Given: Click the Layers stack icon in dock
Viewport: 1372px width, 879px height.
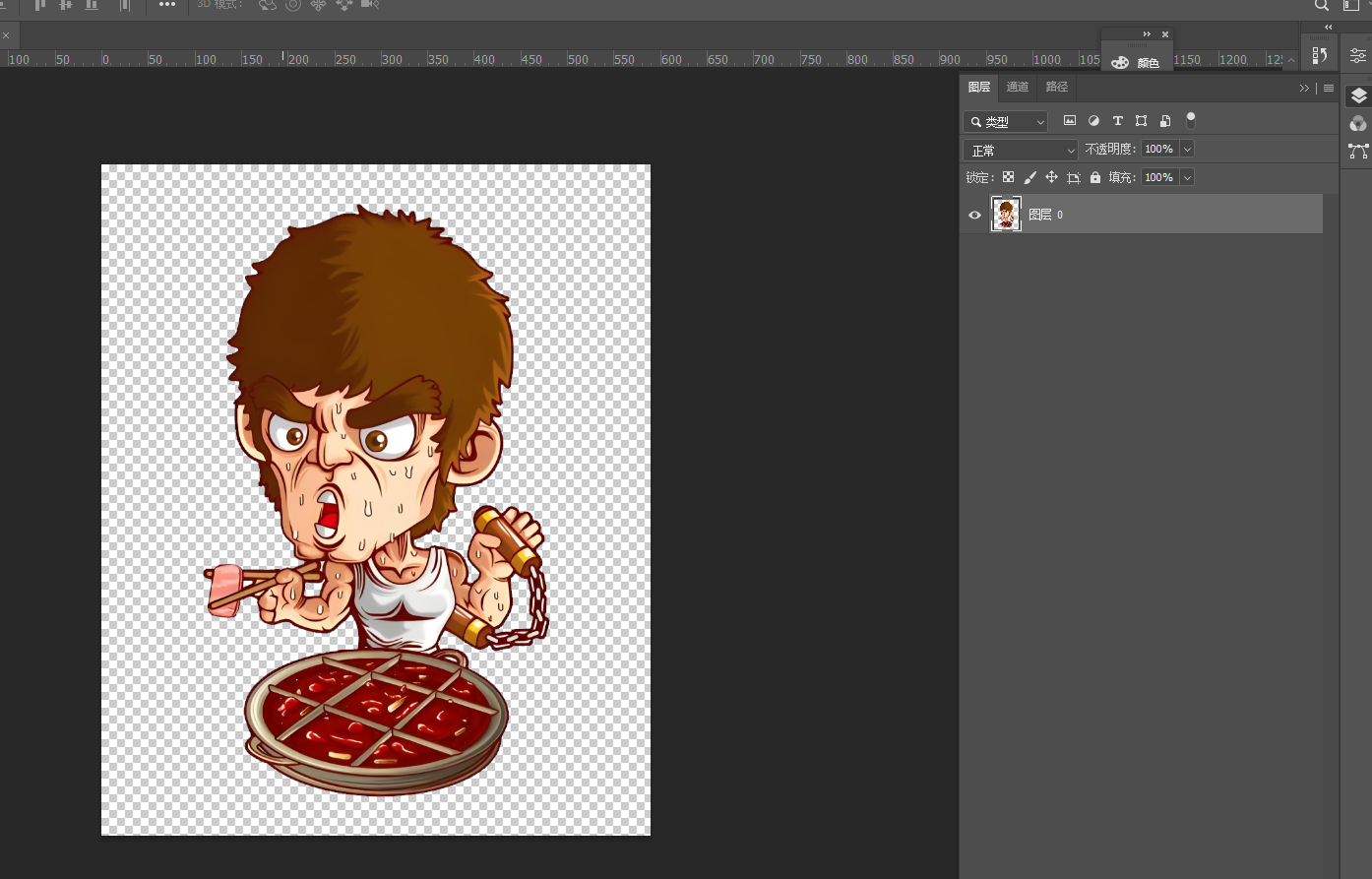Looking at the screenshot, I should (x=1358, y=95).
